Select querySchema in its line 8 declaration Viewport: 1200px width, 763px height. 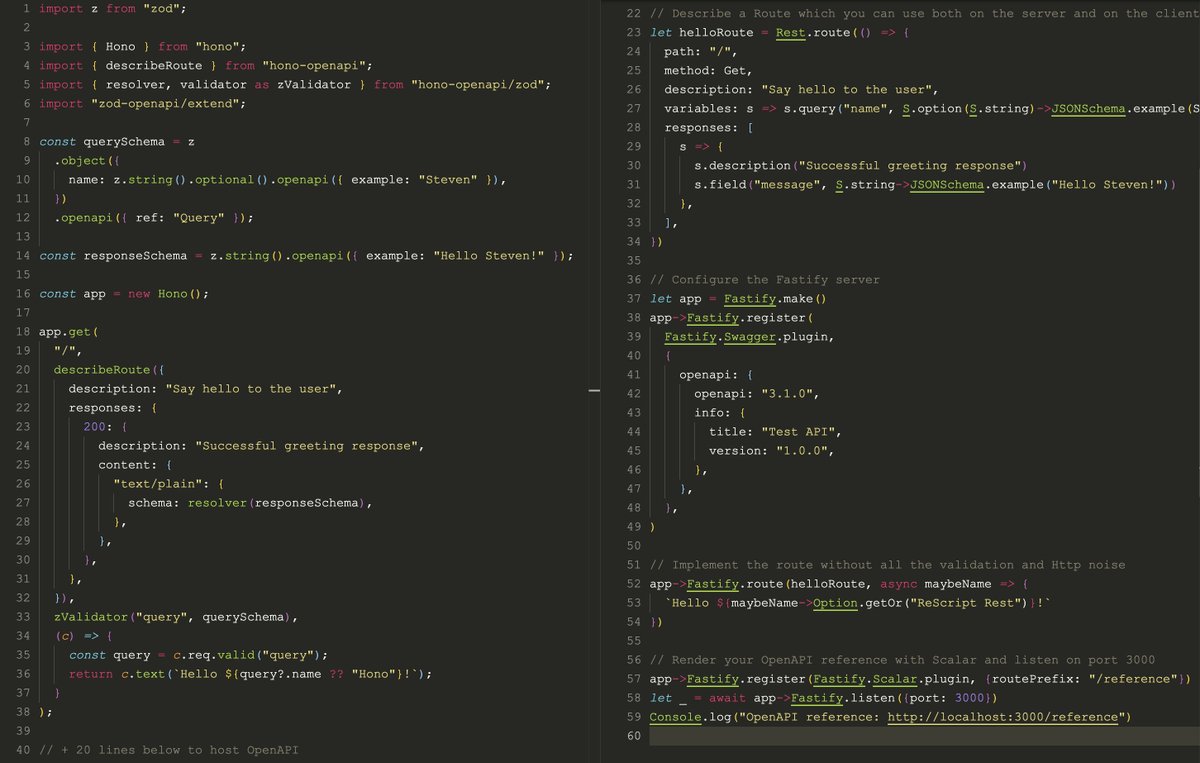tap(124, 141)
